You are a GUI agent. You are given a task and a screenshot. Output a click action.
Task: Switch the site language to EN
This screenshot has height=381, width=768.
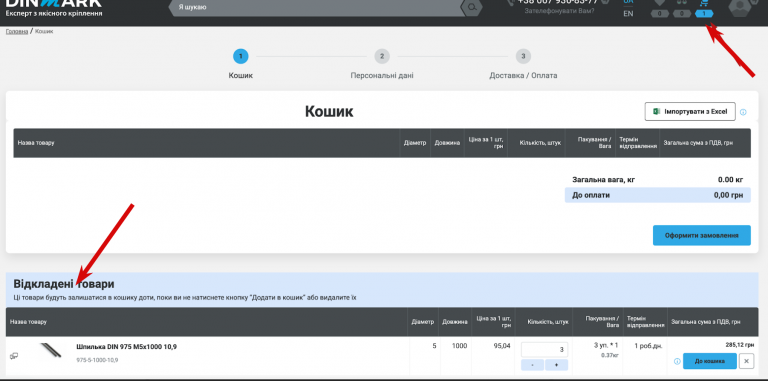point(628,14)
